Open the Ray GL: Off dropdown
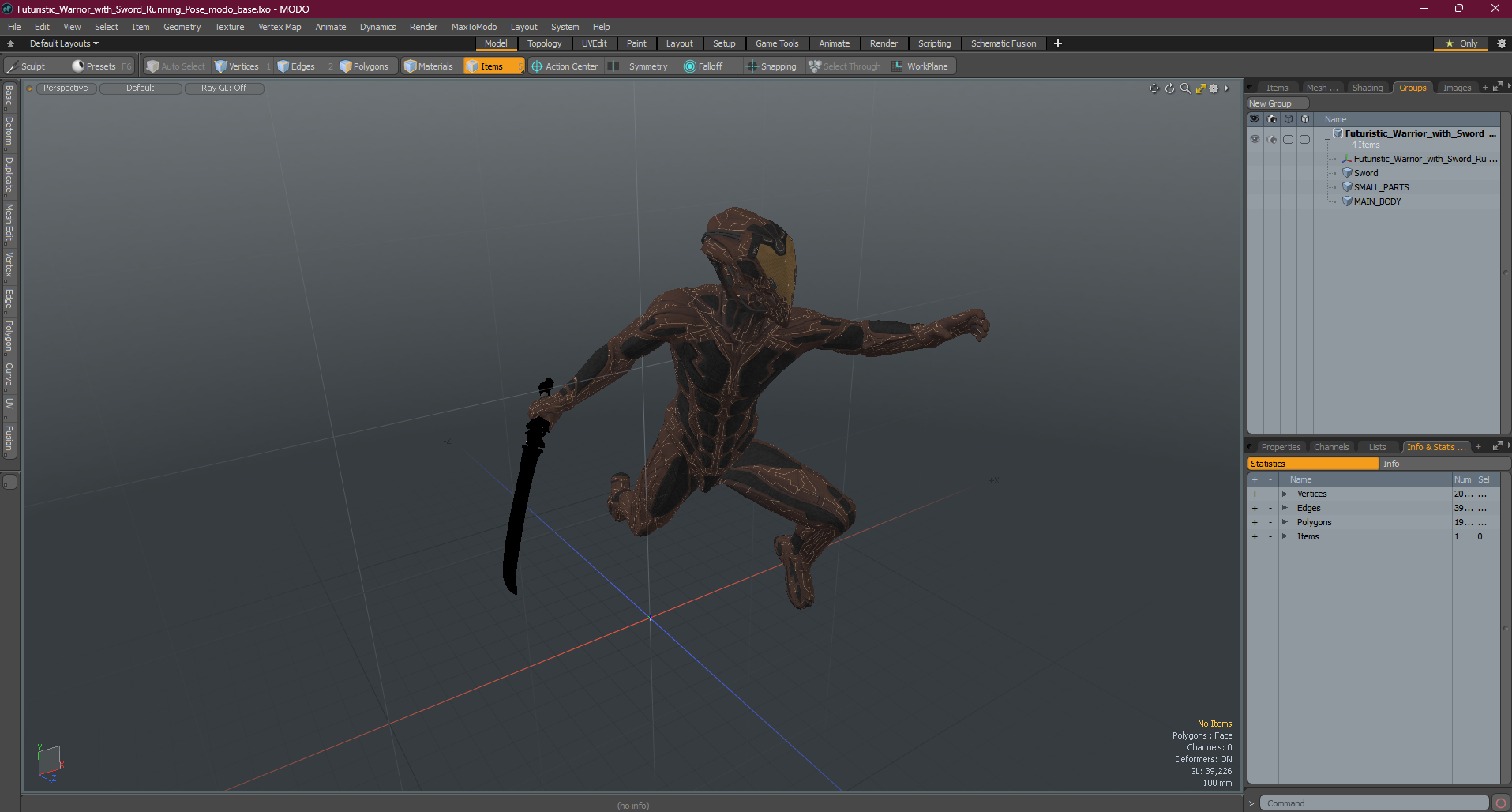 pos(223,88)
